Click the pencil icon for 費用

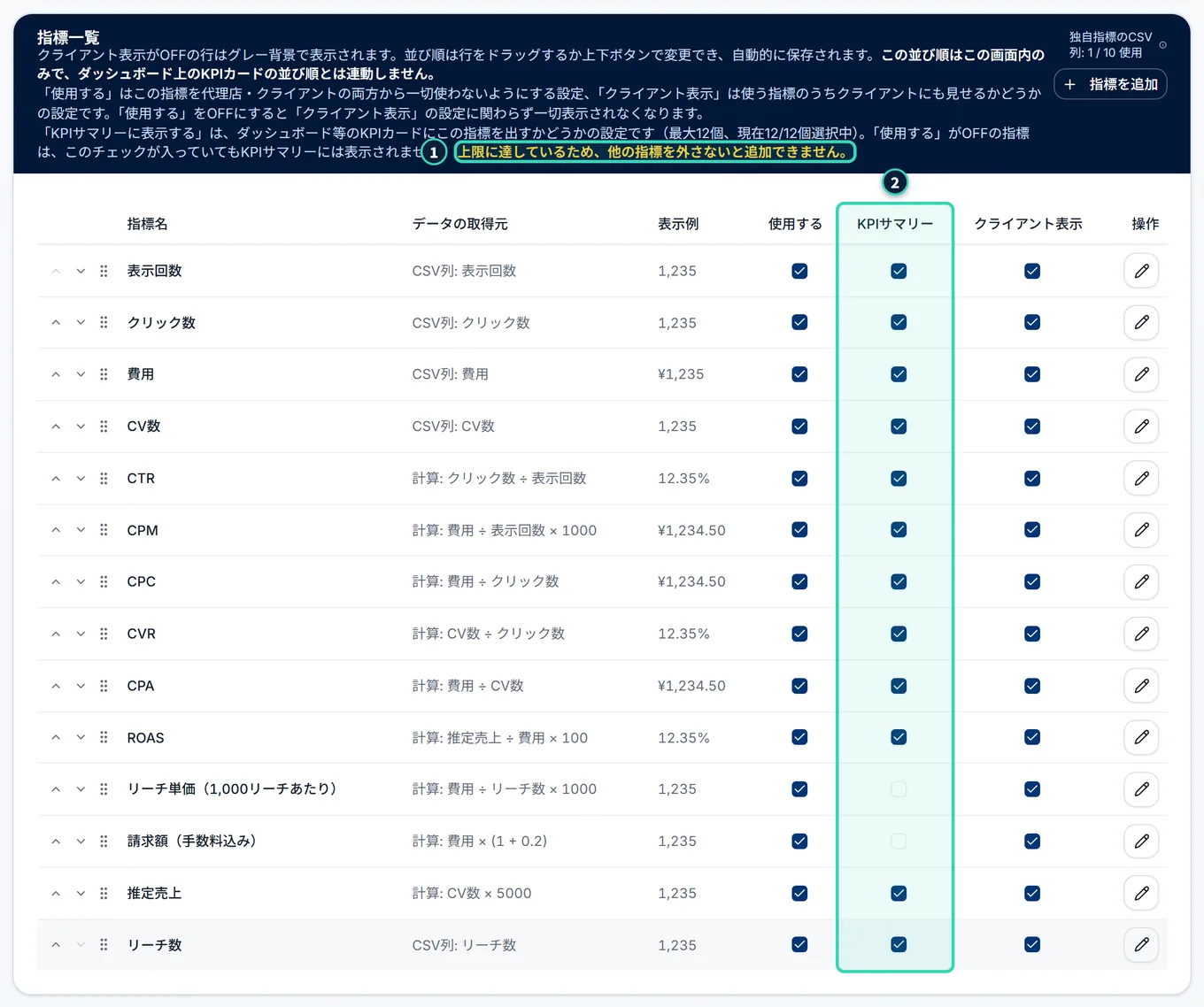pos(1141,374)
